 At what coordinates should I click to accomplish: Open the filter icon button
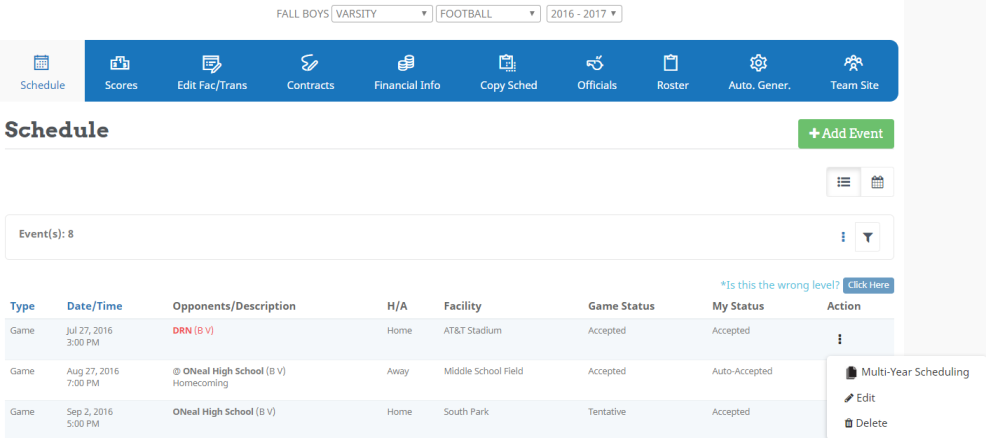pos(867,237)
